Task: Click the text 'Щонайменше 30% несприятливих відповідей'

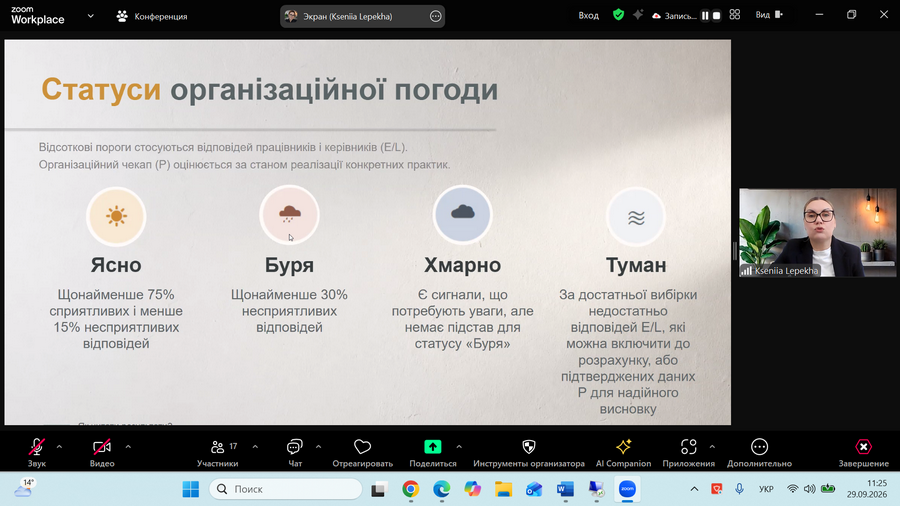Action: 289,311
